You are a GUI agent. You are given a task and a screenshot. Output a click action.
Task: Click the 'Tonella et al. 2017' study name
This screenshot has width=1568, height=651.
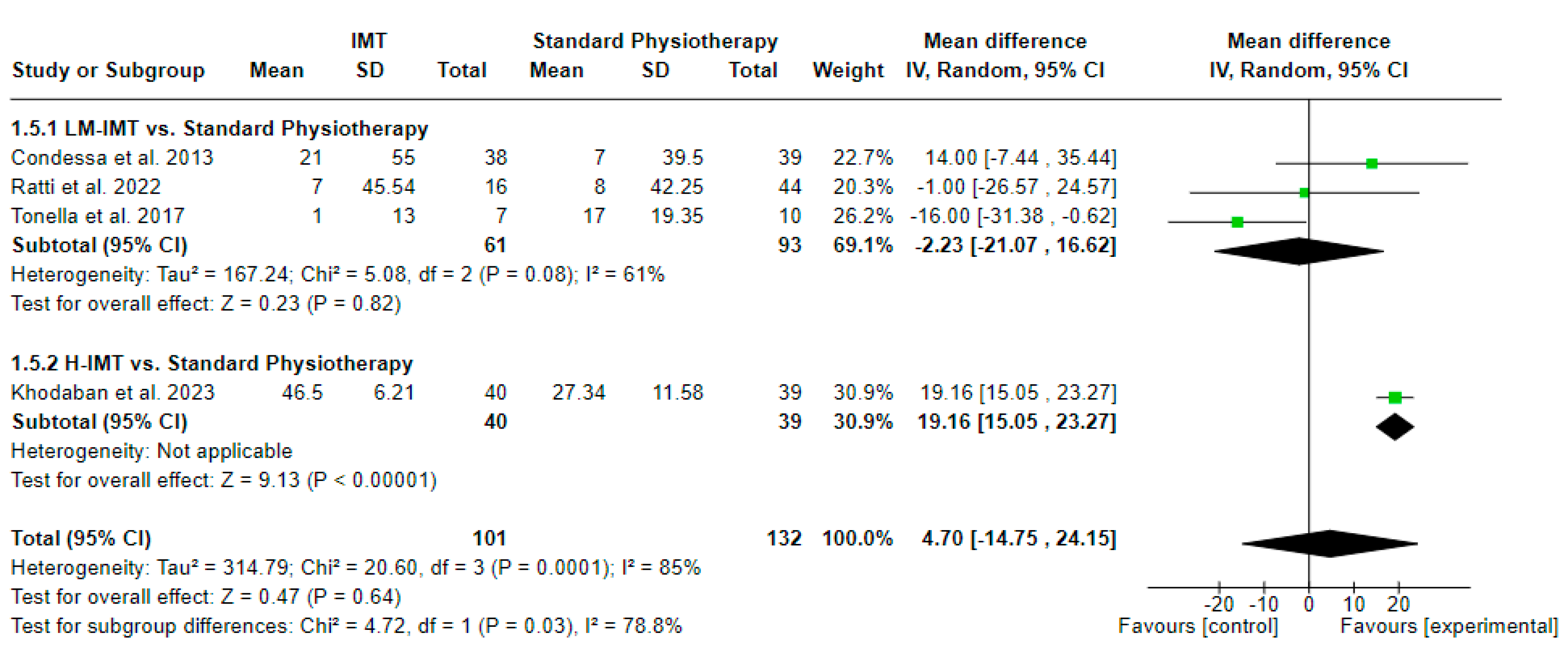[98, 216]
